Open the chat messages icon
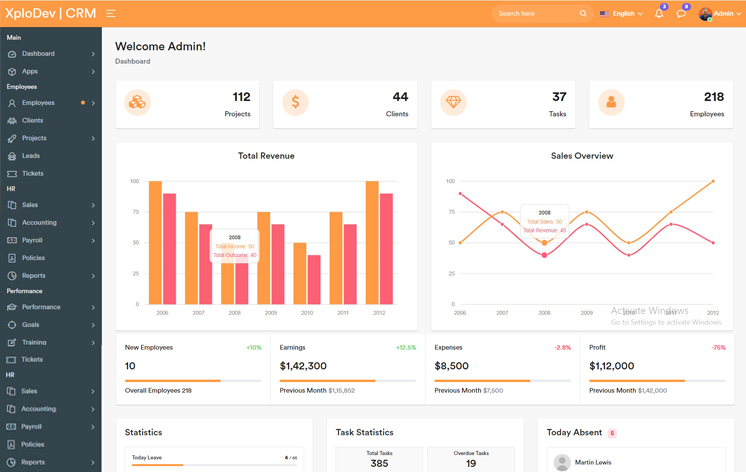 click(x=681, y=14)
